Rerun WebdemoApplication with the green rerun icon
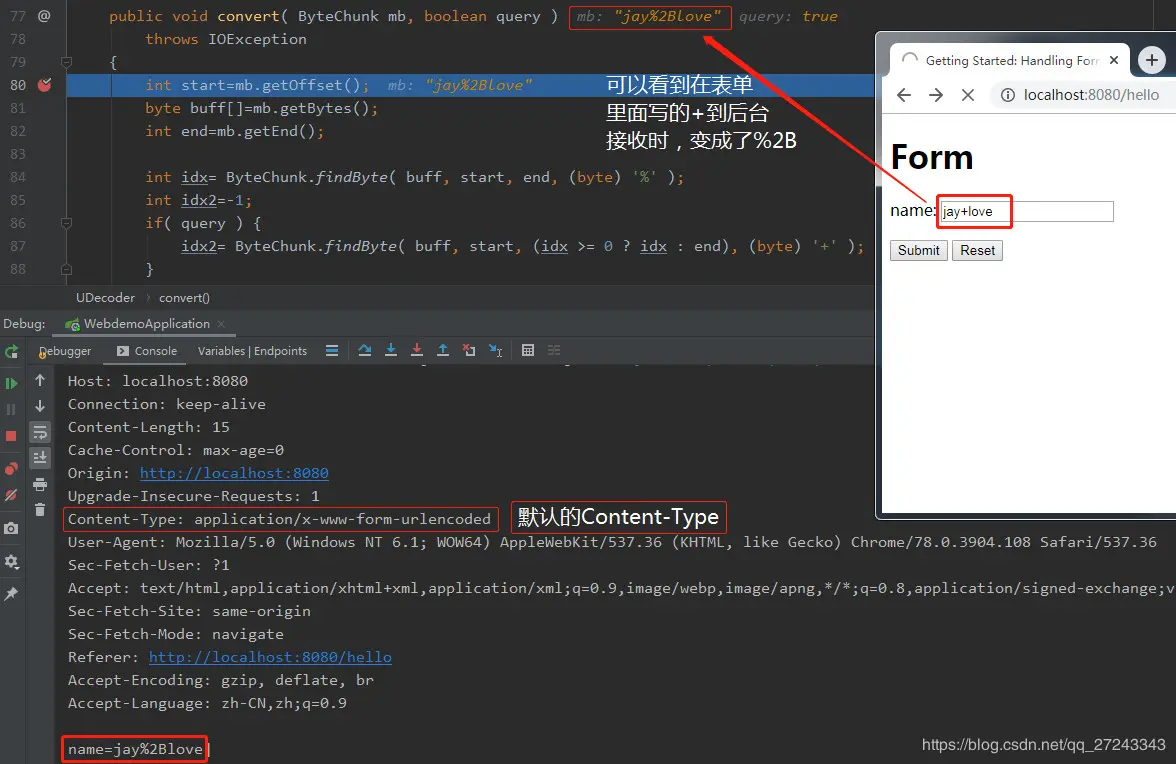The image size is (1176, 764). 11,352
